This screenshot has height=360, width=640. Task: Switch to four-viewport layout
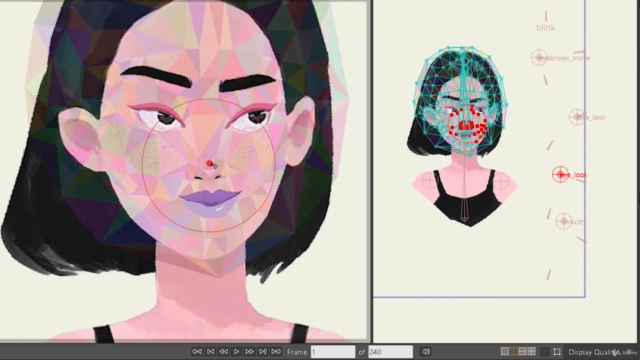[x=532, y=351]
